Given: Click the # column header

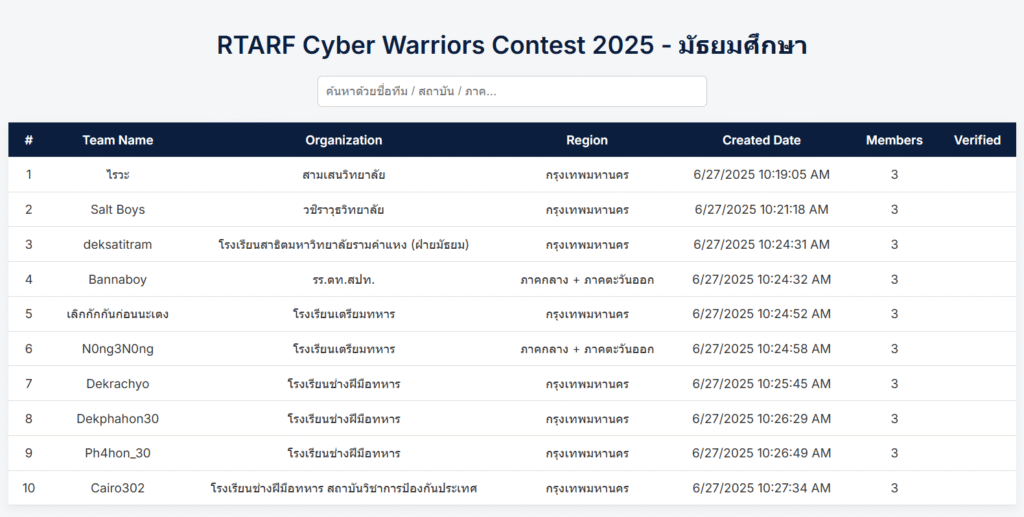Looking at the screenshot, I should [29, 140].
